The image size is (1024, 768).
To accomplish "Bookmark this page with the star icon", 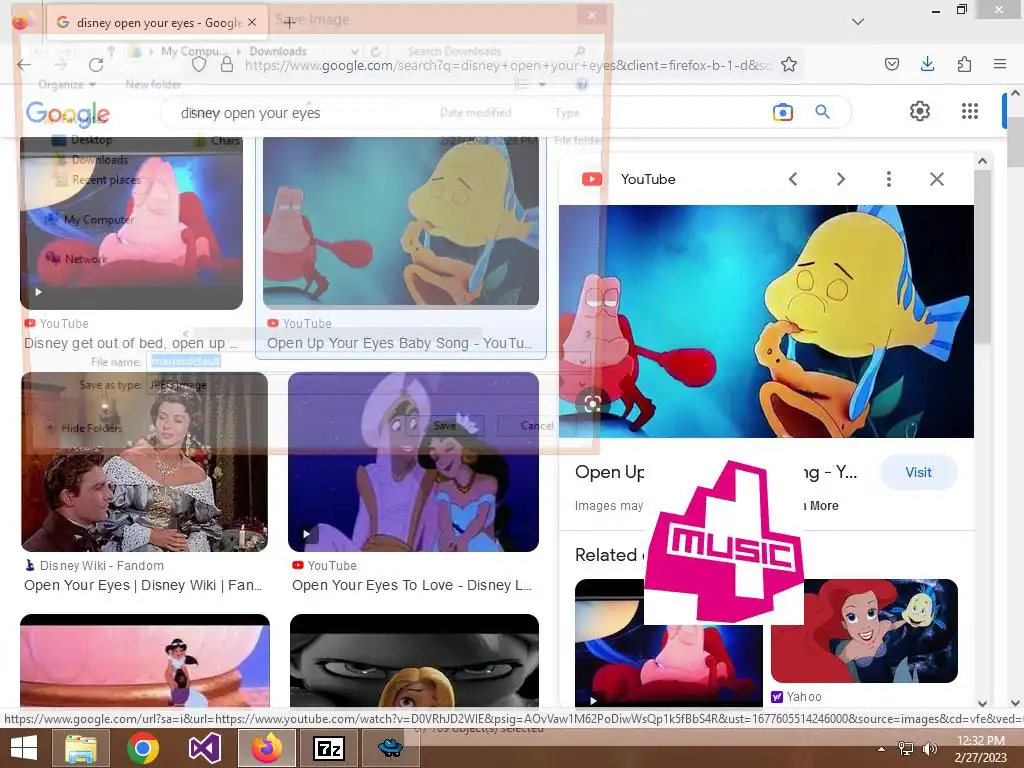I will pos(789,64).
